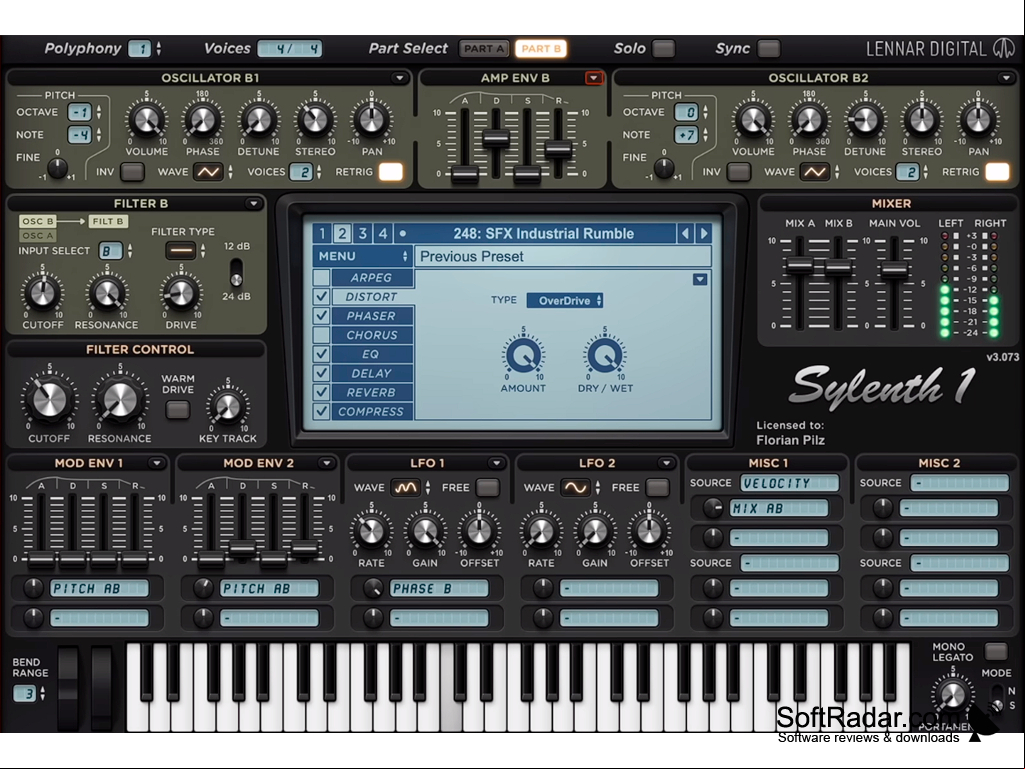Click the Main Vol fader in Mixer
The image size is (1025, 769).
click(893, 269)
